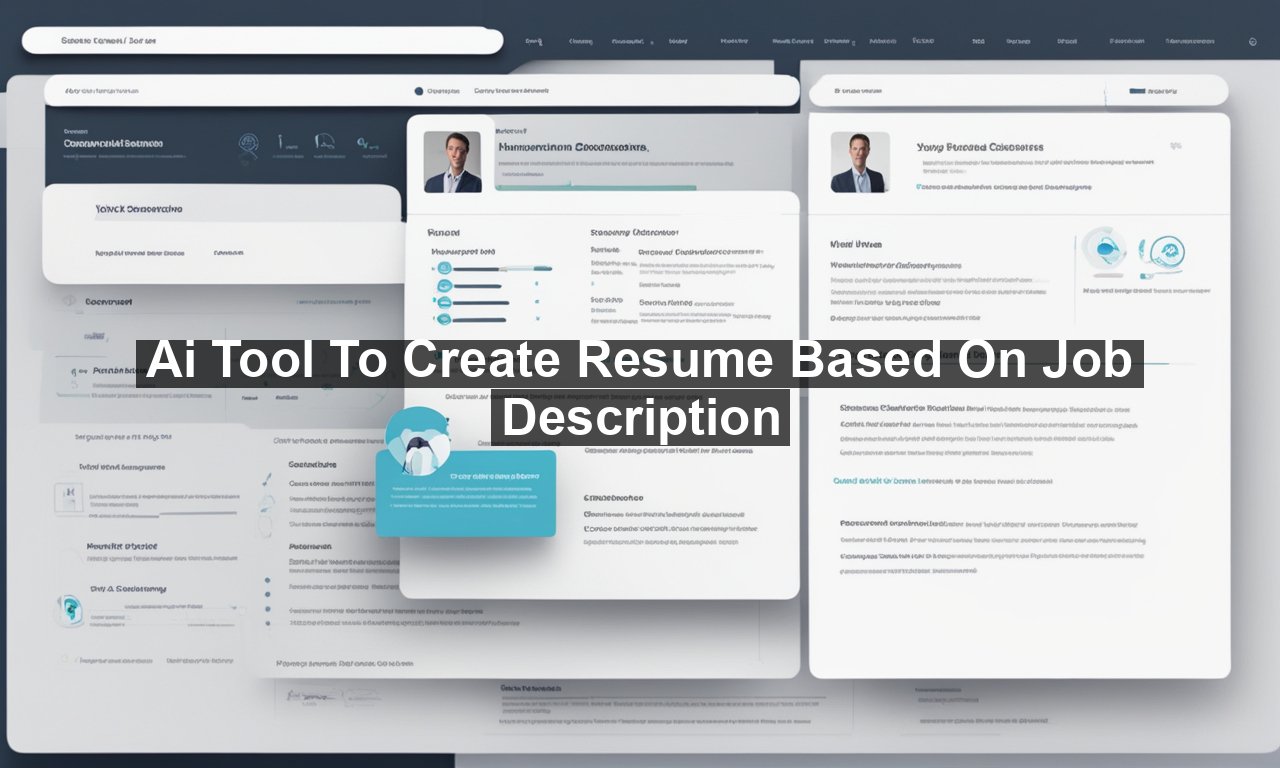Open the profile photo on the right resume card
Viewport: 1280px width, 768px height.
pyautogui.click(x=858, y=162)
